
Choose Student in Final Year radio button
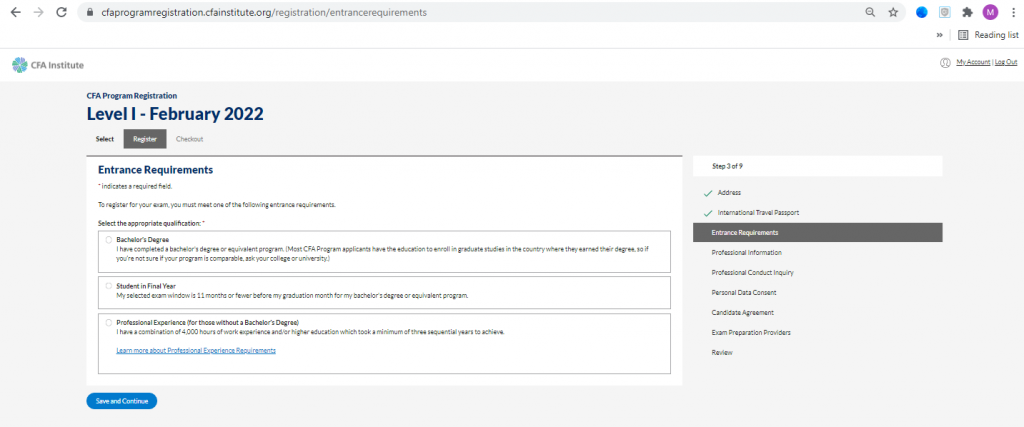pyautogui.click(x=108, y=286)
